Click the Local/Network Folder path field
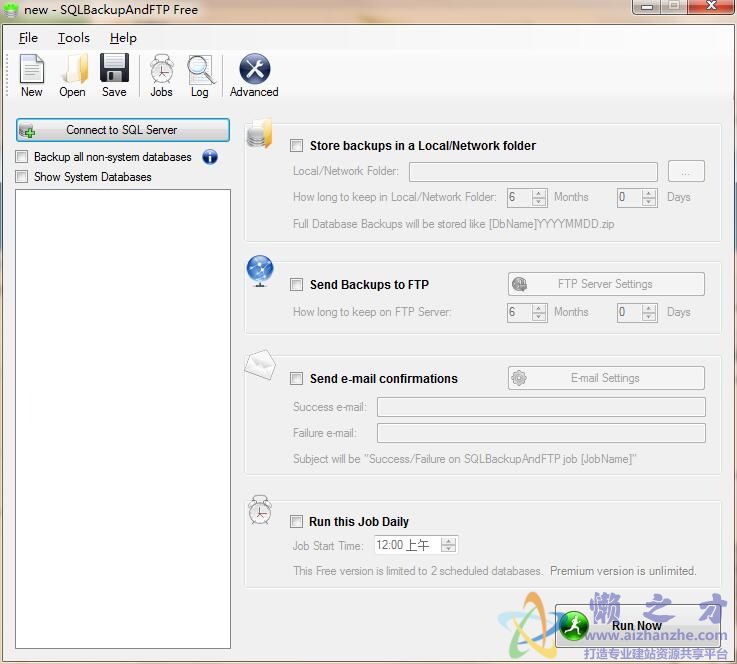The image size is (737, 664). point(533,172)
